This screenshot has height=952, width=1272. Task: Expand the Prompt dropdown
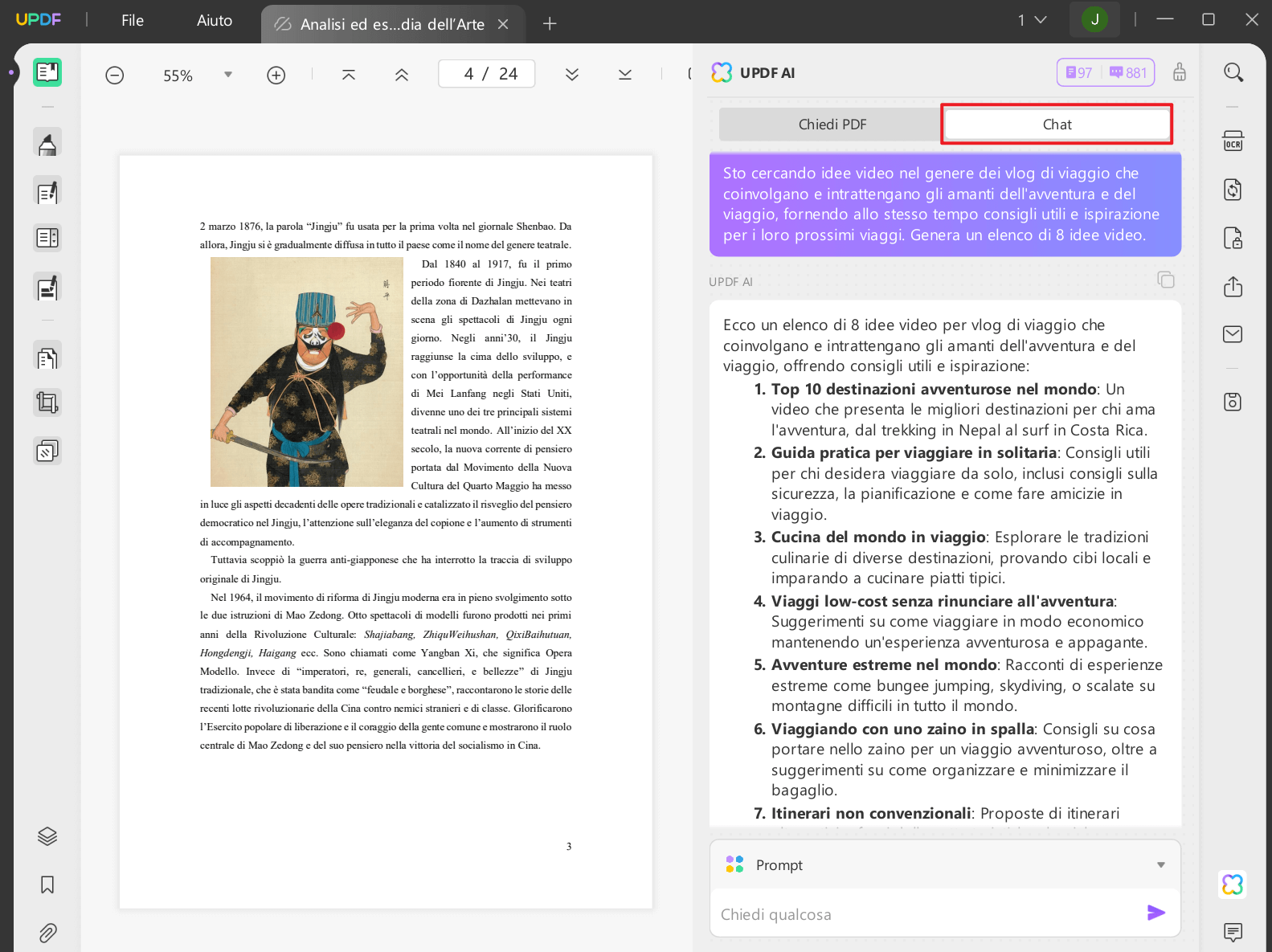coord(1161,865)
